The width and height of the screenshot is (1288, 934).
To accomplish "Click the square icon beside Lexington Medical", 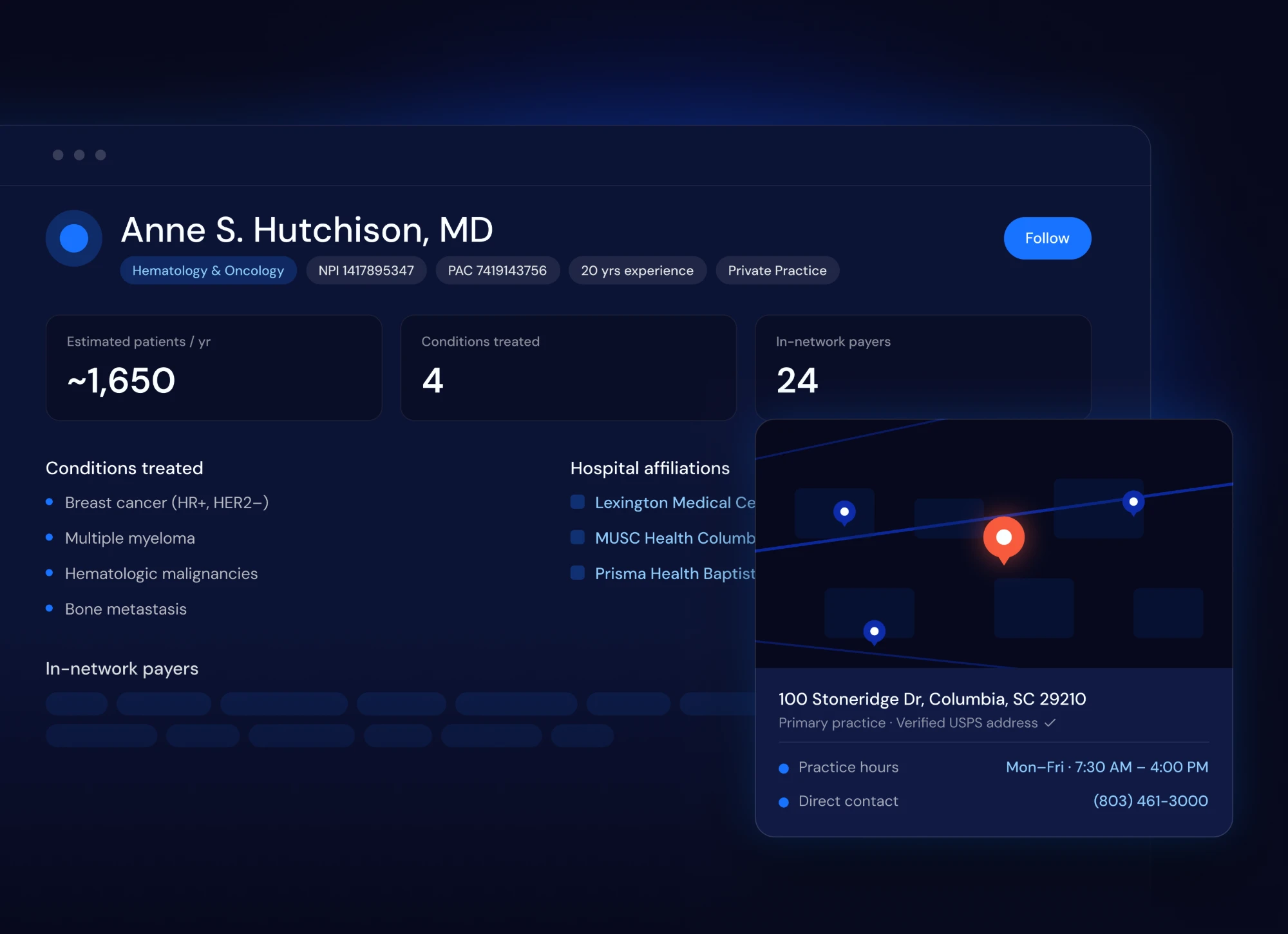I will tap(578, 502).
